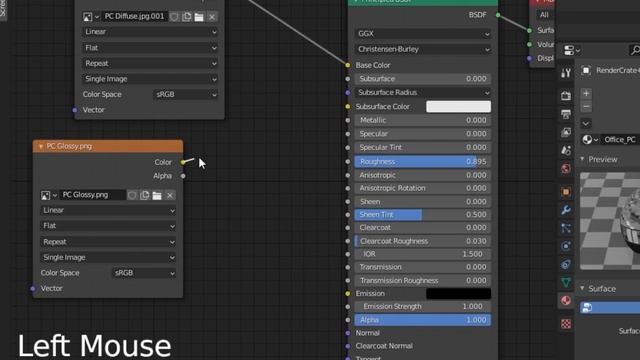The height and width of the screenshot is (360, 640).
Task: Click the Alpha output socket on PC Glossy
Action: pyautogui.click(x=183, y=176)
